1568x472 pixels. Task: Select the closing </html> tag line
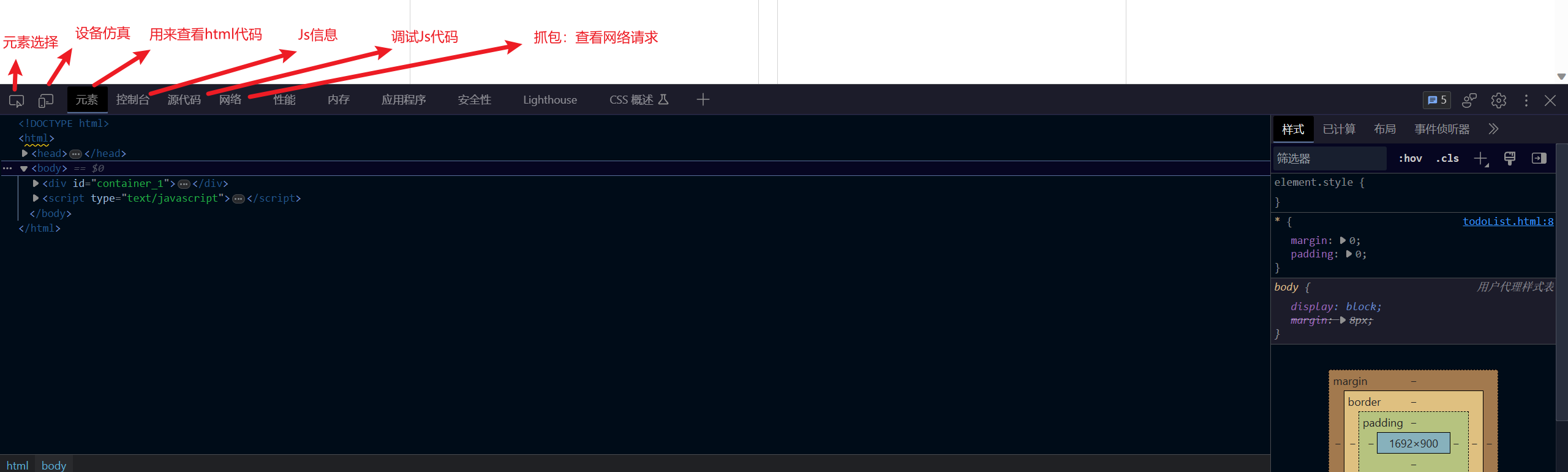pyautogui.click(x=39, y=228)
